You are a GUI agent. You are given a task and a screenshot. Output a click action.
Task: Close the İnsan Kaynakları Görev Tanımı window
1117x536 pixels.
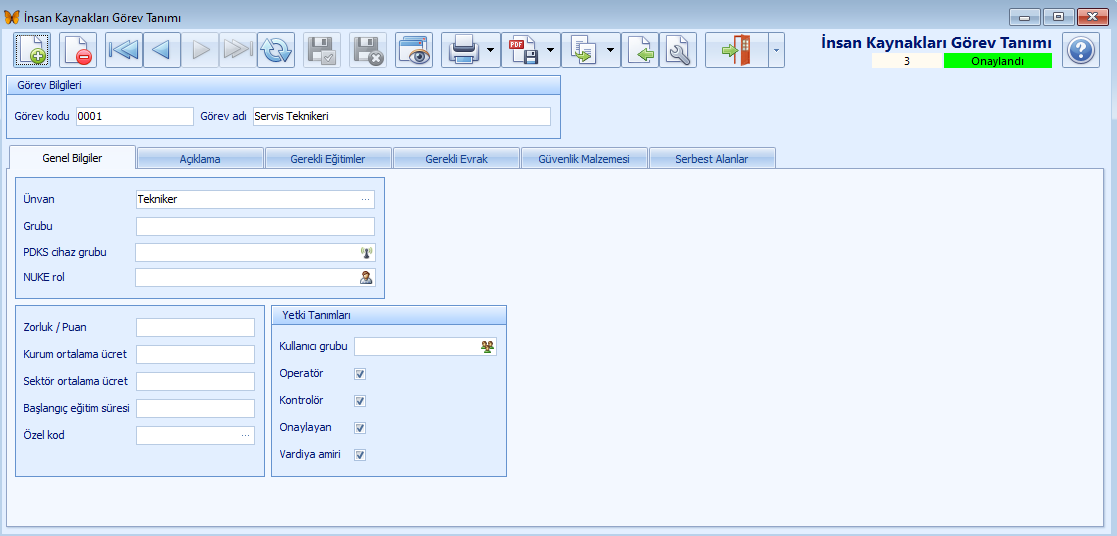(1092, 17)
